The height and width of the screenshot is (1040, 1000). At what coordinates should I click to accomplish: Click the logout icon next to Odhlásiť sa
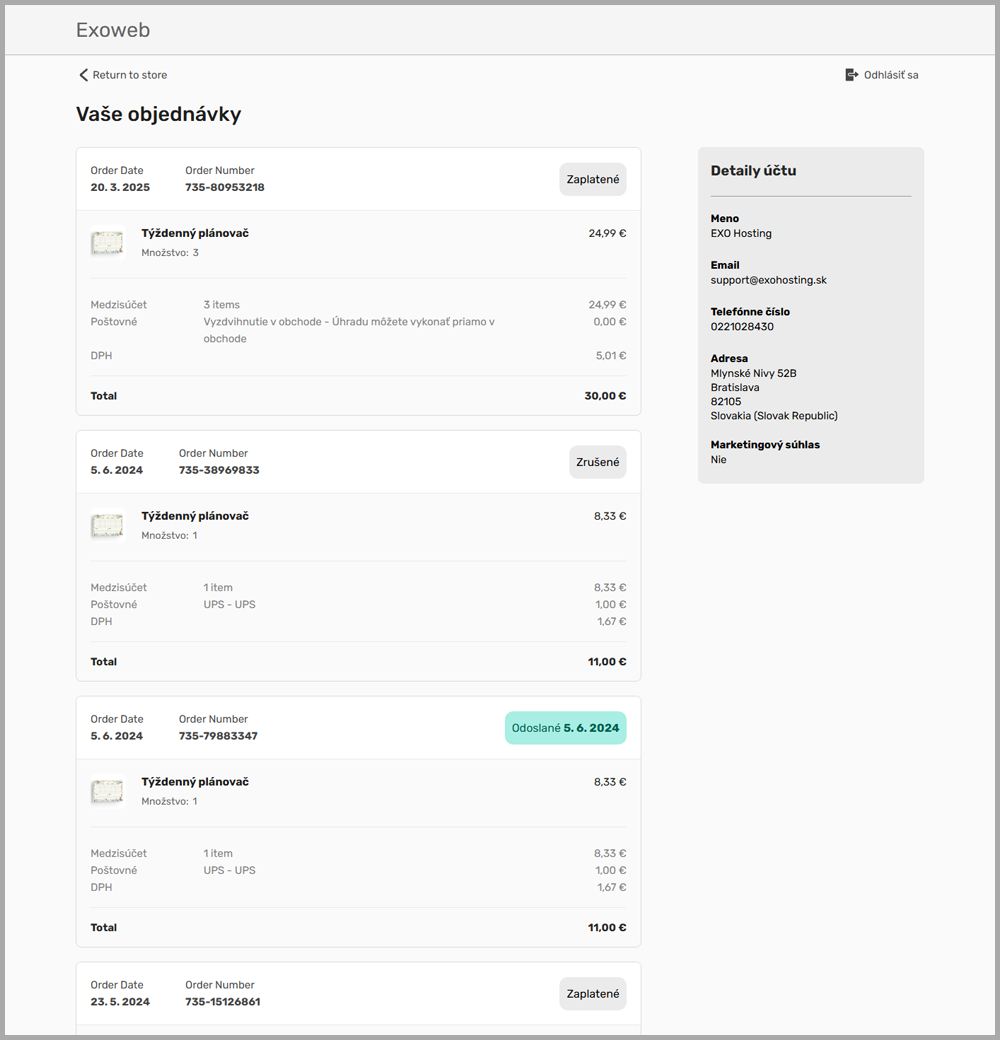coord(851,74)
